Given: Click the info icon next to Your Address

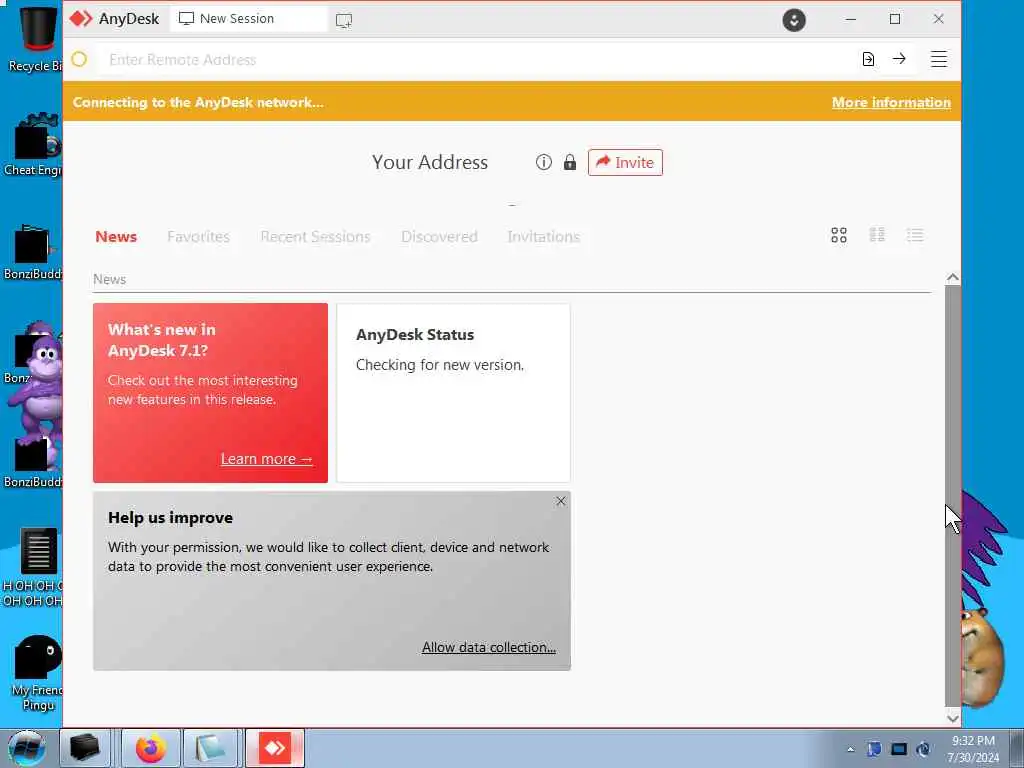Looking at the screenshot, I should point(543,162).
